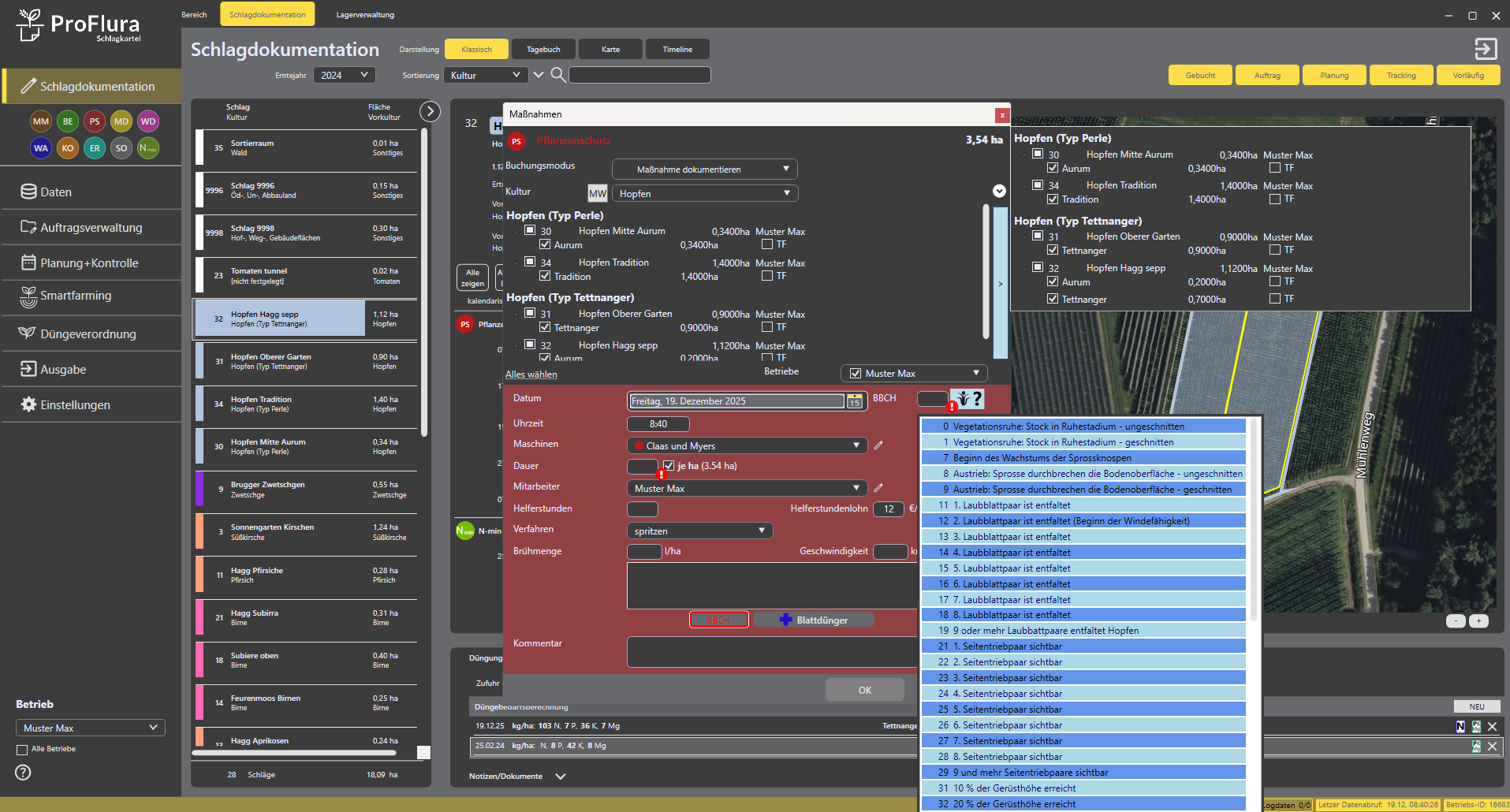The image size is (1510, 812).
Task: Click the purple WD category circle icon
Action: (148, 121)
